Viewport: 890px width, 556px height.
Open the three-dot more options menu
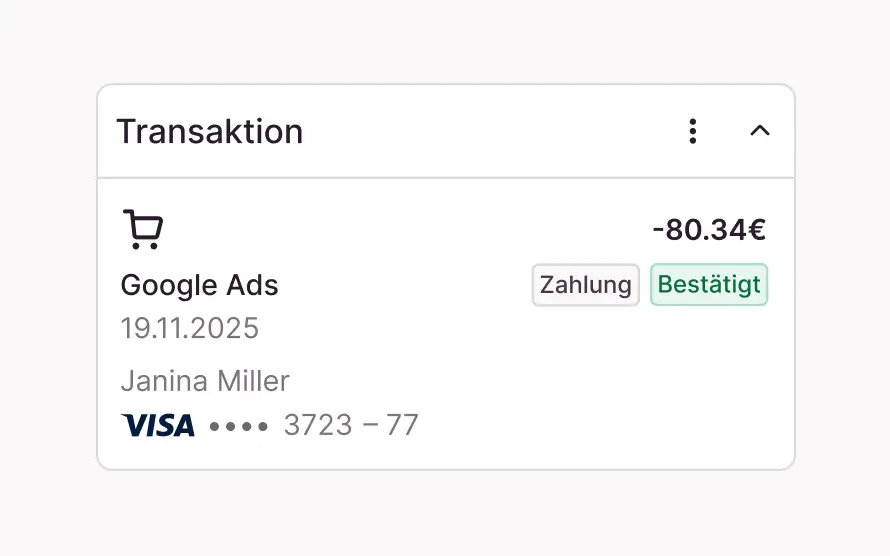[x=692, y=131]
